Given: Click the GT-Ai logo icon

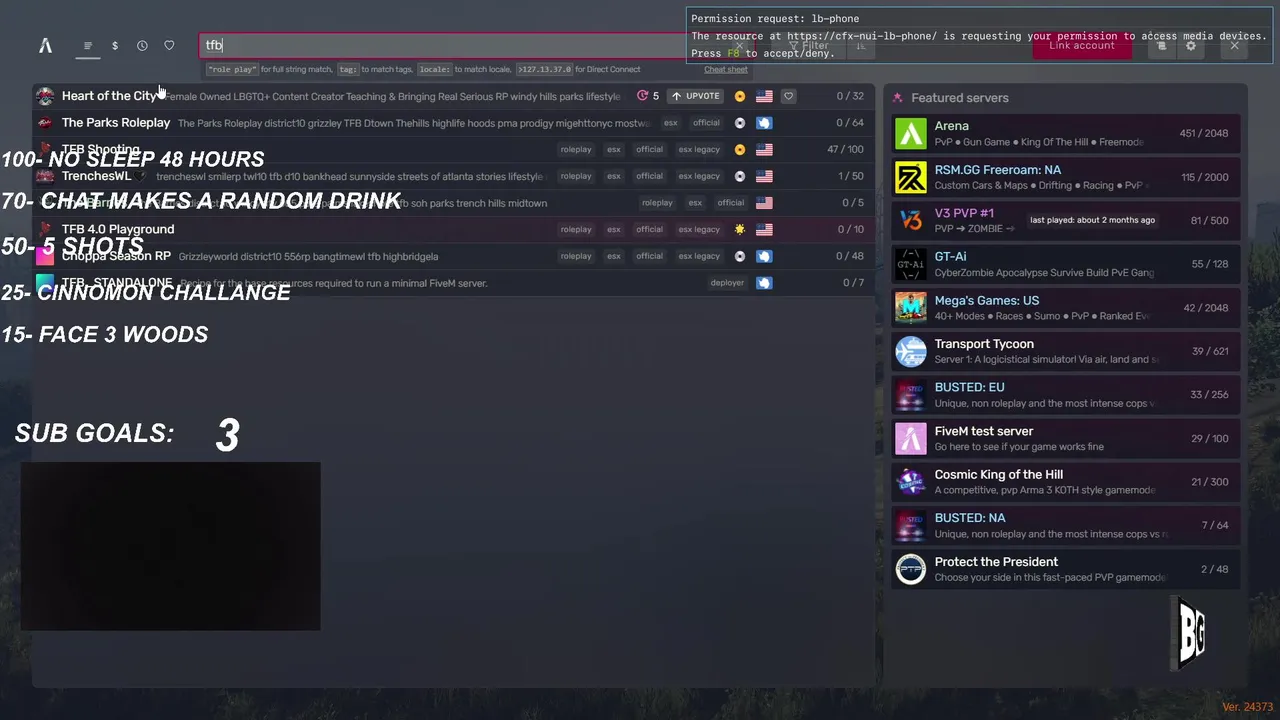Looking at the screenshot, I should point(911,264).
